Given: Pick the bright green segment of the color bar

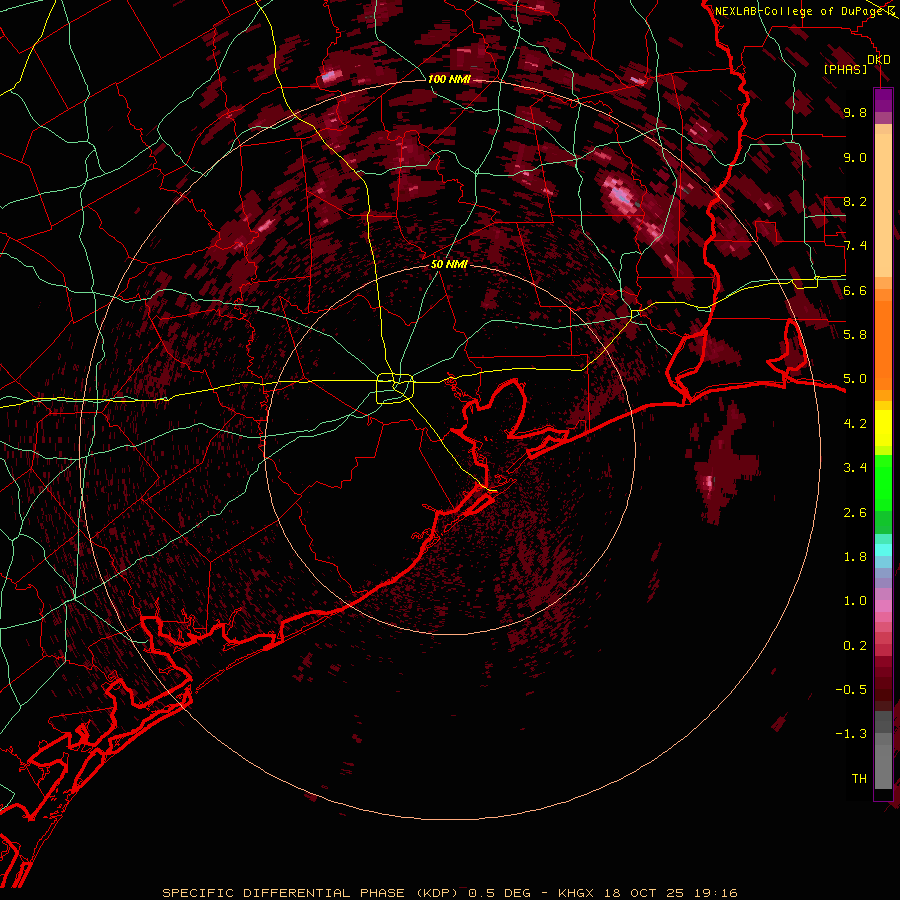Looking at the screenshot, I should [x=883, y=482].
